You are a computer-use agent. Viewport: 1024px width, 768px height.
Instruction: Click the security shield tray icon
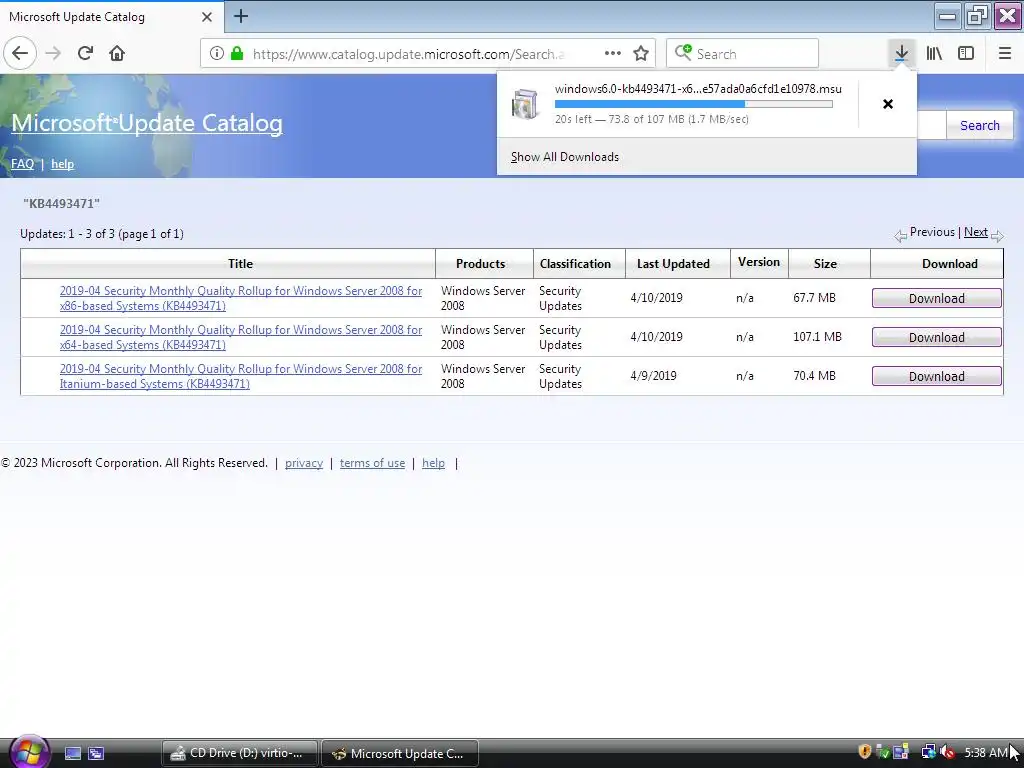pos(865,752)
